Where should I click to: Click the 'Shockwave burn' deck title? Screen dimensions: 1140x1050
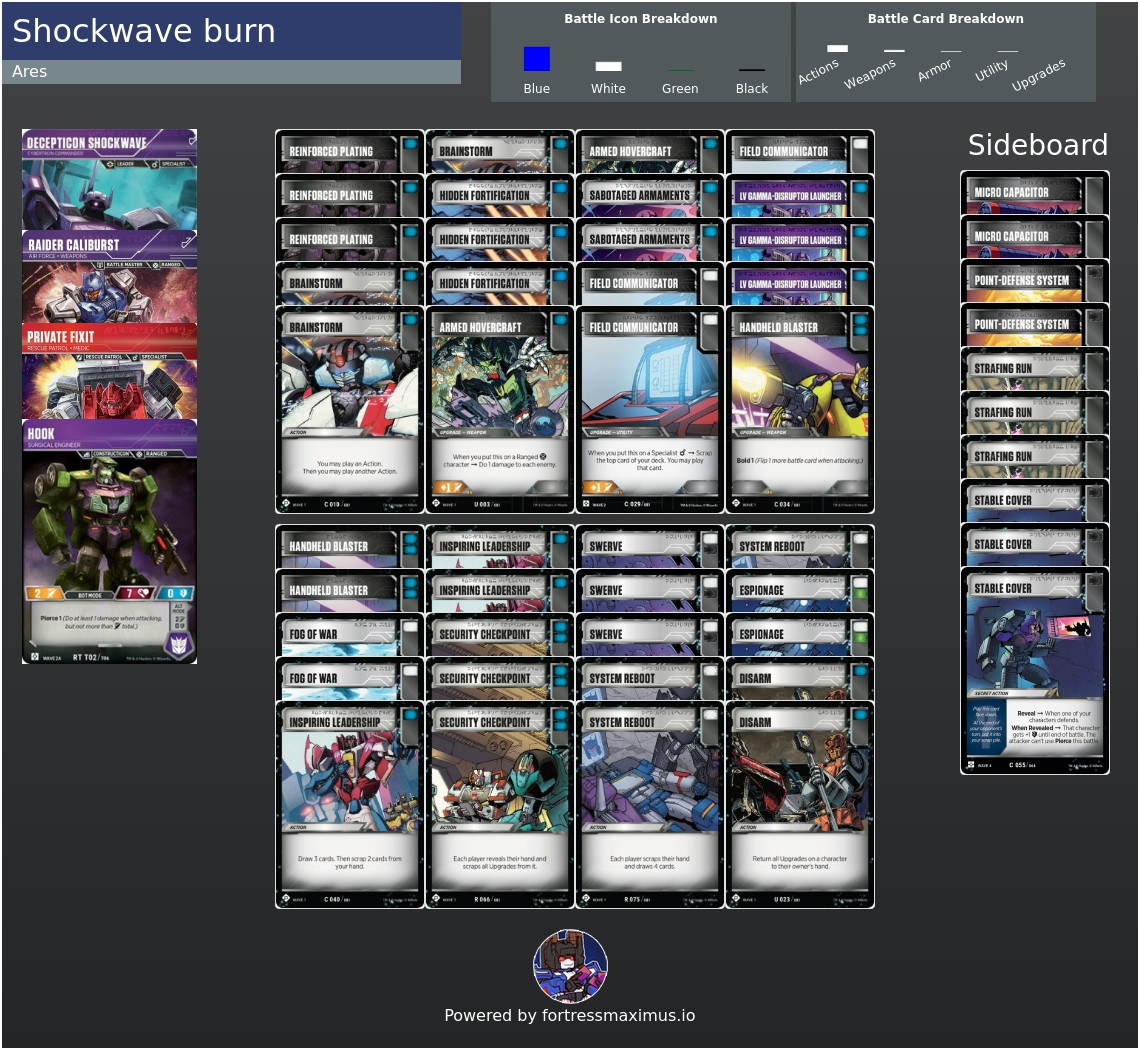[144, 31]
